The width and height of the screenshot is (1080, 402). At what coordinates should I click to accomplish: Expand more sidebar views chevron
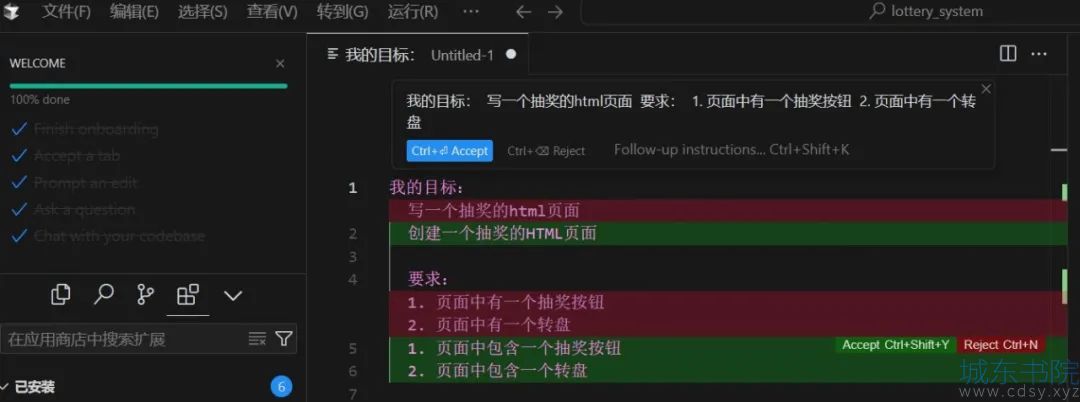point(233,295)
